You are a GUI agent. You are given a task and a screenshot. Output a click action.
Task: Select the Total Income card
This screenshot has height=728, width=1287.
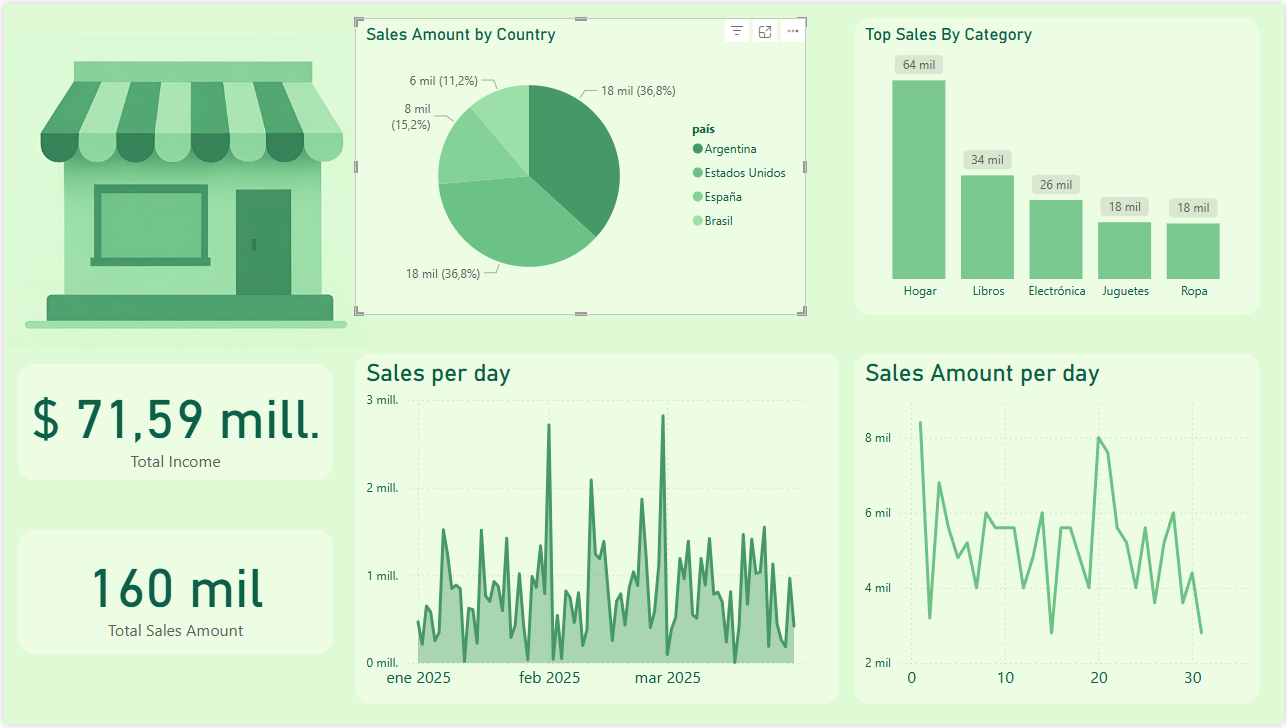(x=176, y=422)
